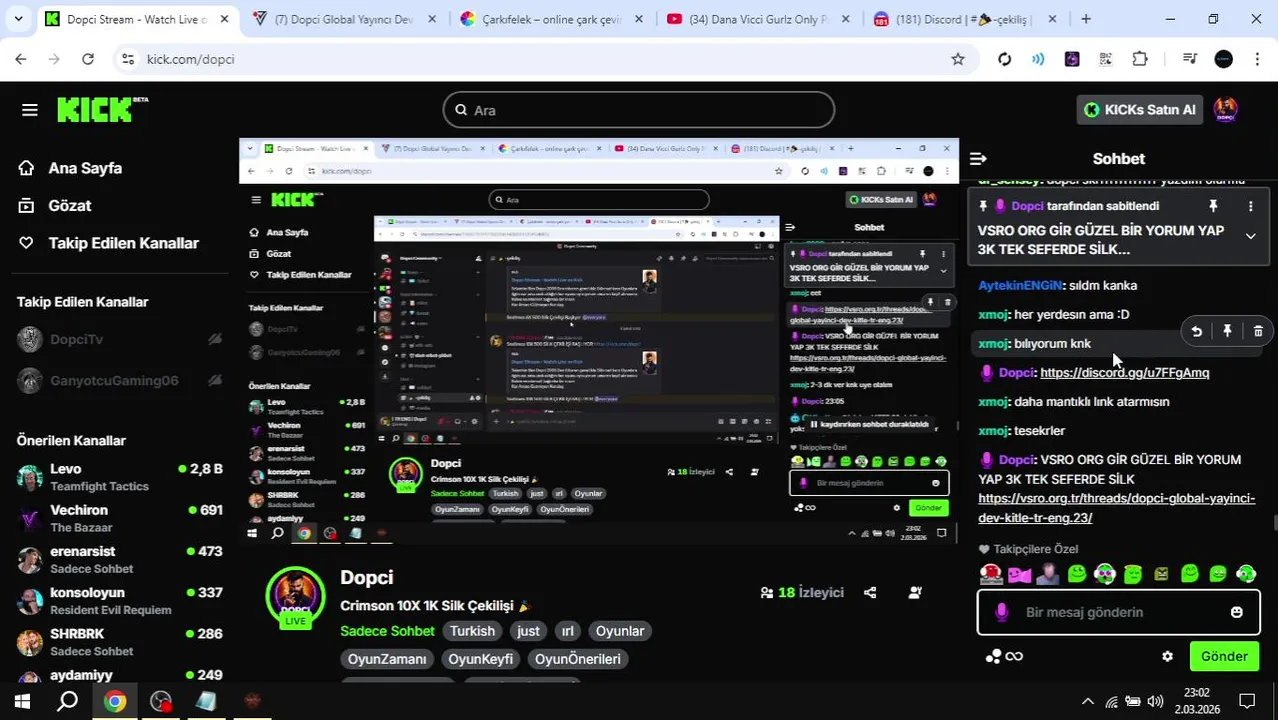The image size is (1278, 720).
Task: Click the irl tag
Action: coord(567,631)
